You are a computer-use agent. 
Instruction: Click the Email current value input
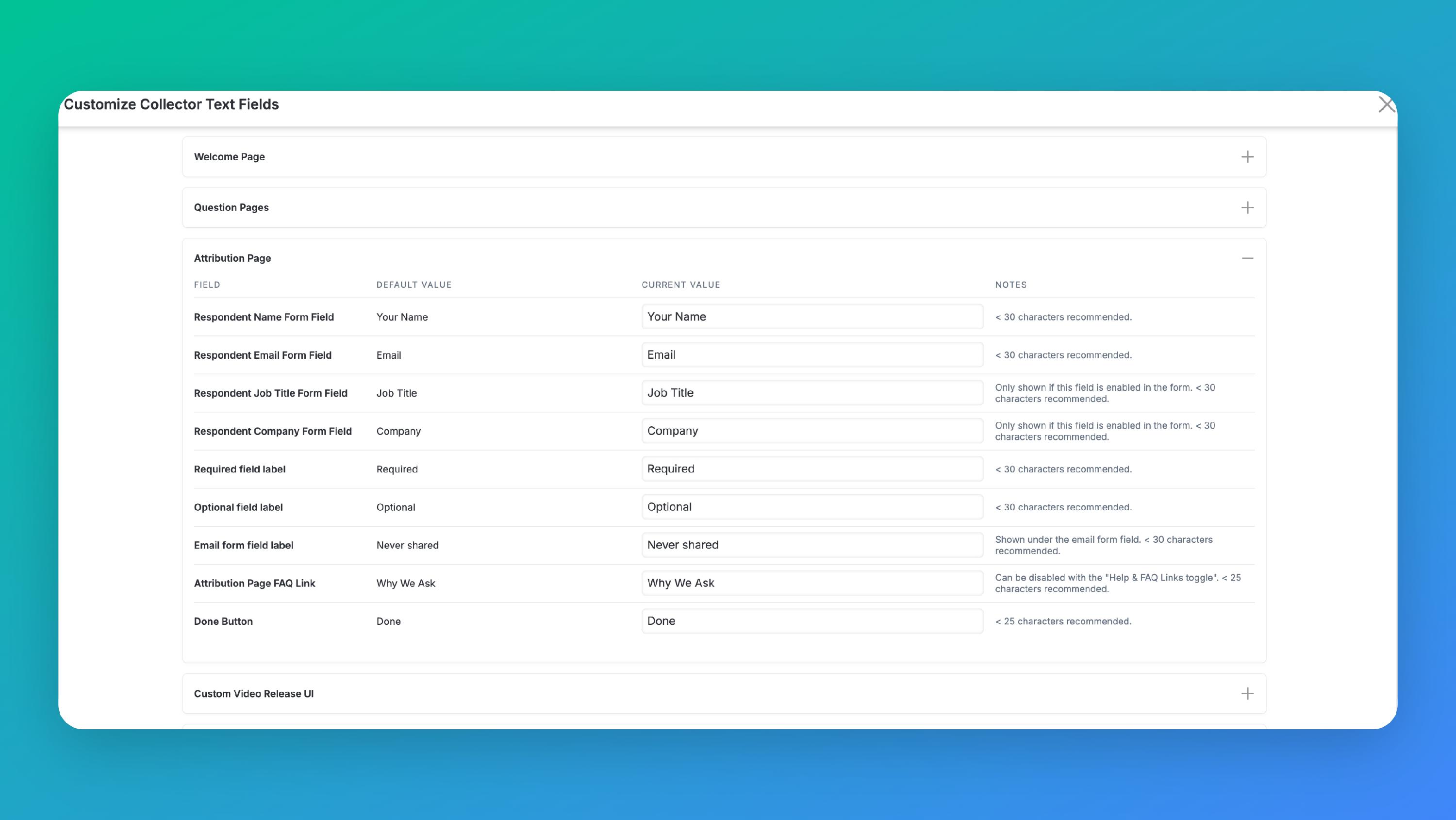tap(811, 354)
